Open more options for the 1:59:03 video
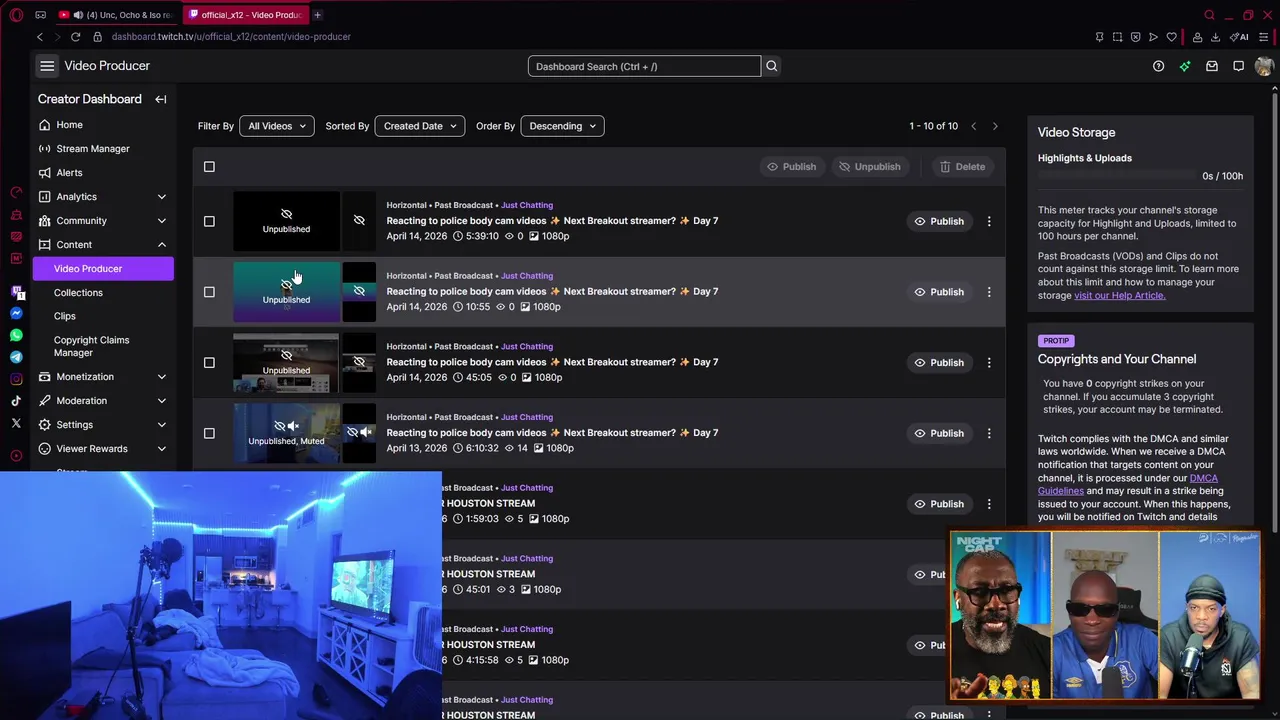Image resolution: width=1280 pixels, height=720 pixels. point(989,504)
